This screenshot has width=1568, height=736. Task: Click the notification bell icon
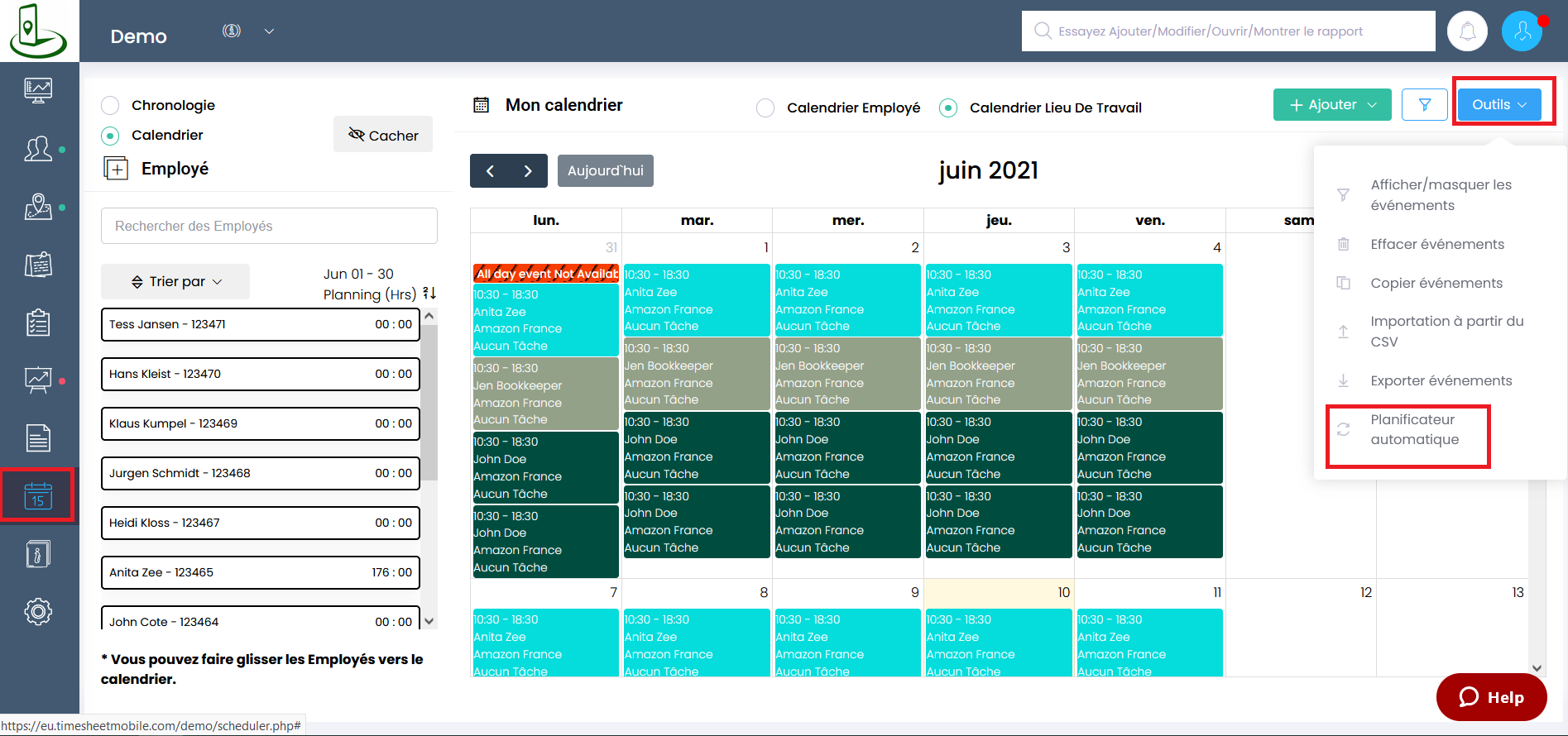pos(1467,31)
